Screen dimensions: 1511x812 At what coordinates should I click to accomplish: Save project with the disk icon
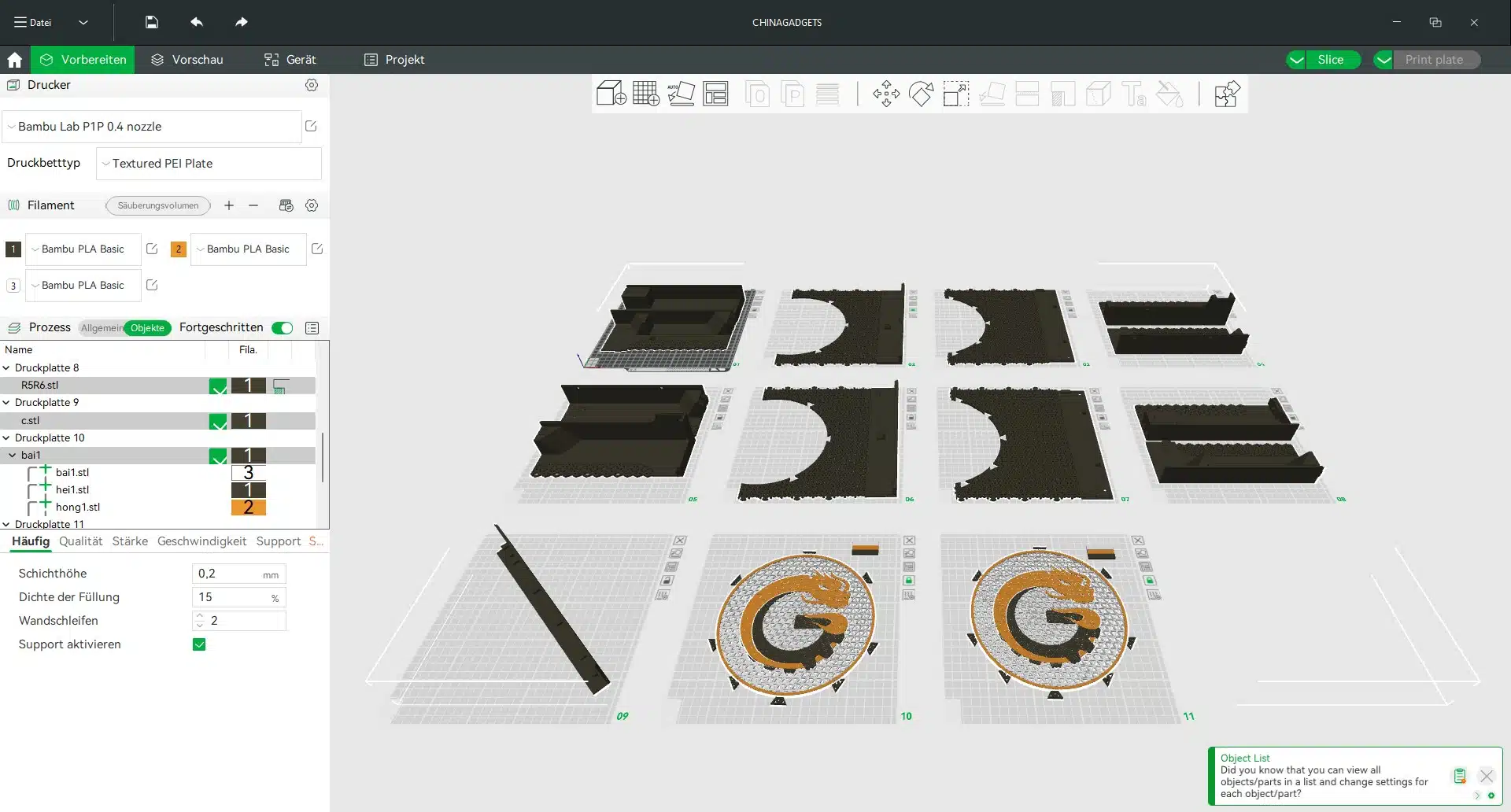click(x=152, y=22)
